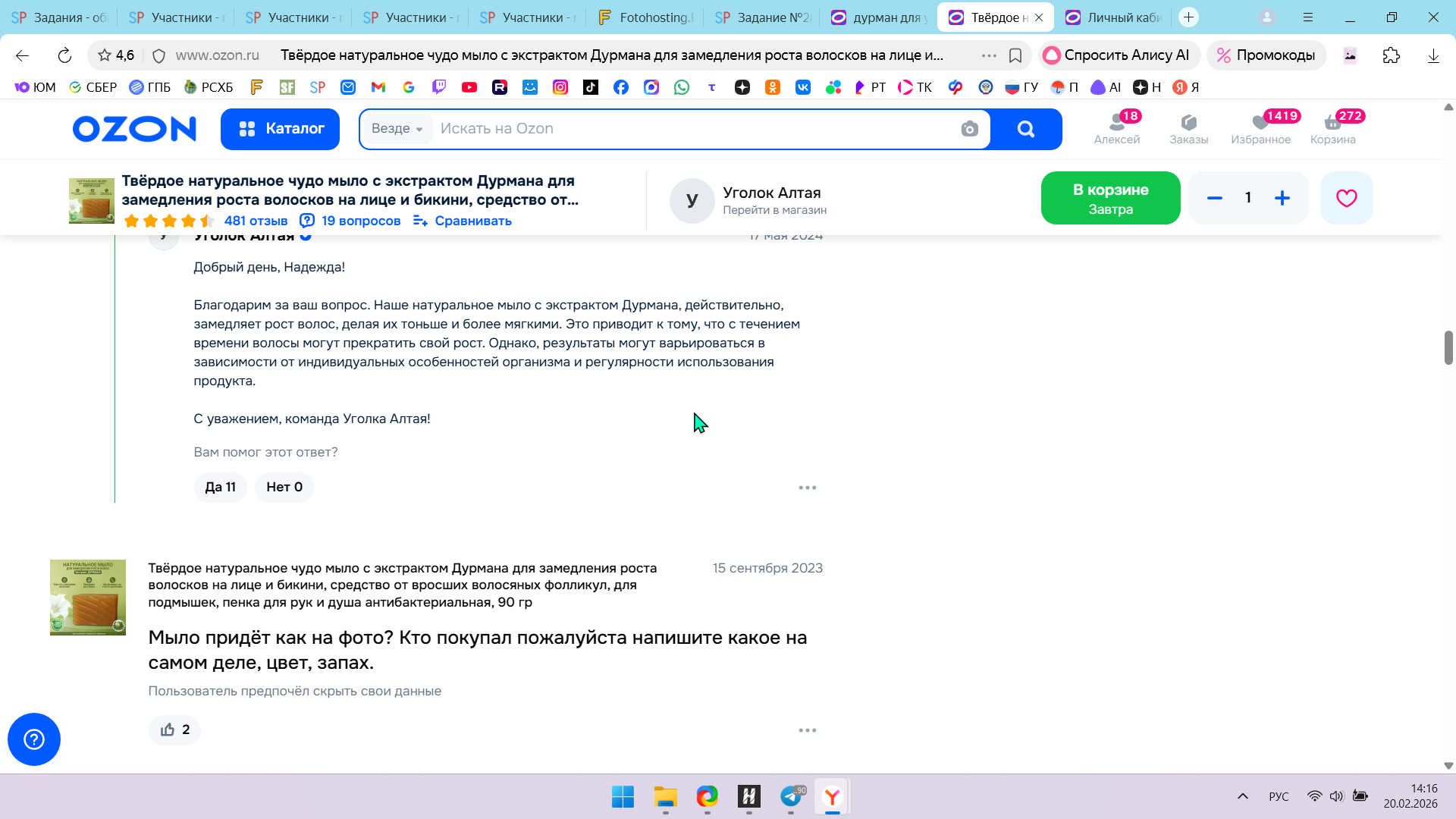Open the Каталог menu button
This screenshot has height=819, width=1456.
coord(280,129)
